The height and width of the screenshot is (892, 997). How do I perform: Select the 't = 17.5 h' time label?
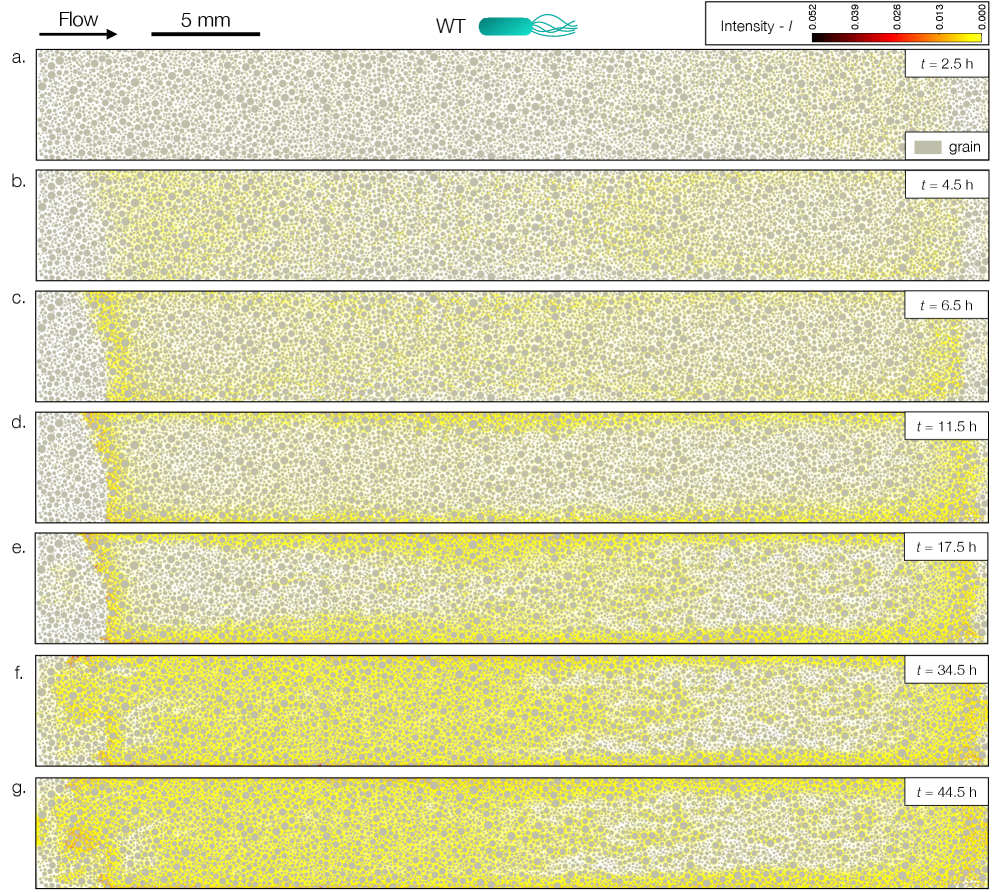[945, 548]
